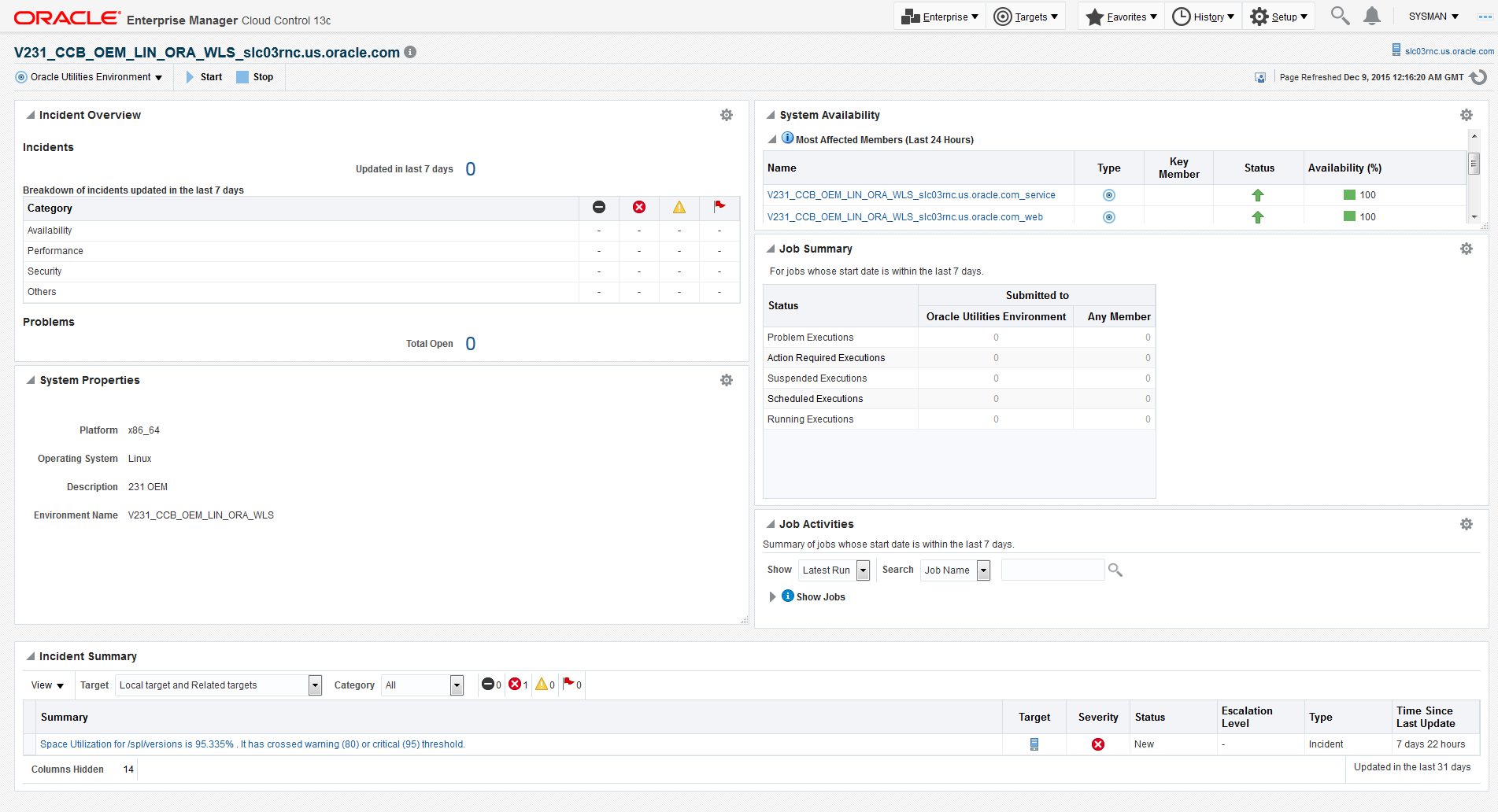Click the Stop button

255,77
